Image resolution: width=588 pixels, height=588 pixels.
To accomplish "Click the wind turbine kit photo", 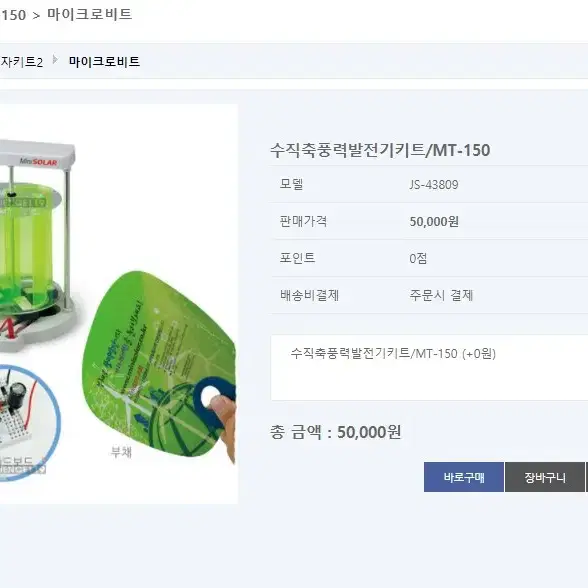I will [x=38, y=246].
